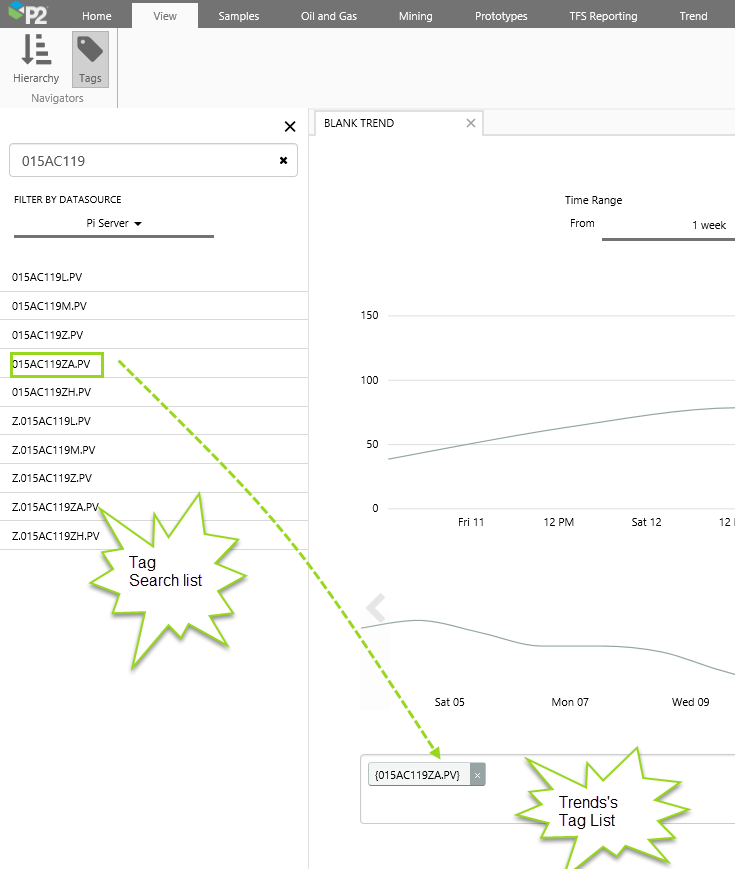Toggle the Tags navigator

[90, 59]
